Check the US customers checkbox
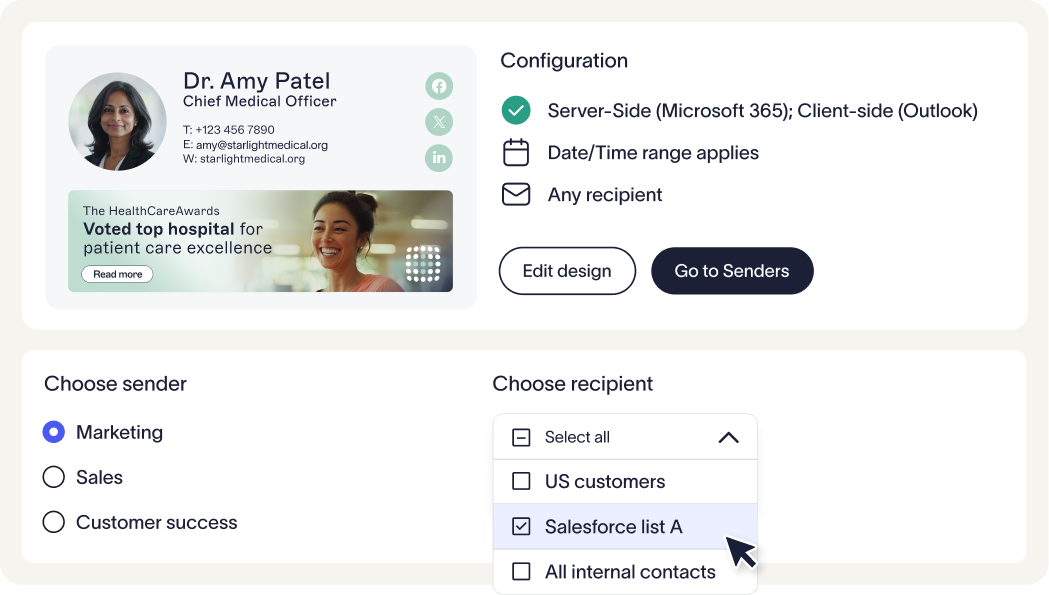This screenshot has width=1049, height=595. click(521, 481)
